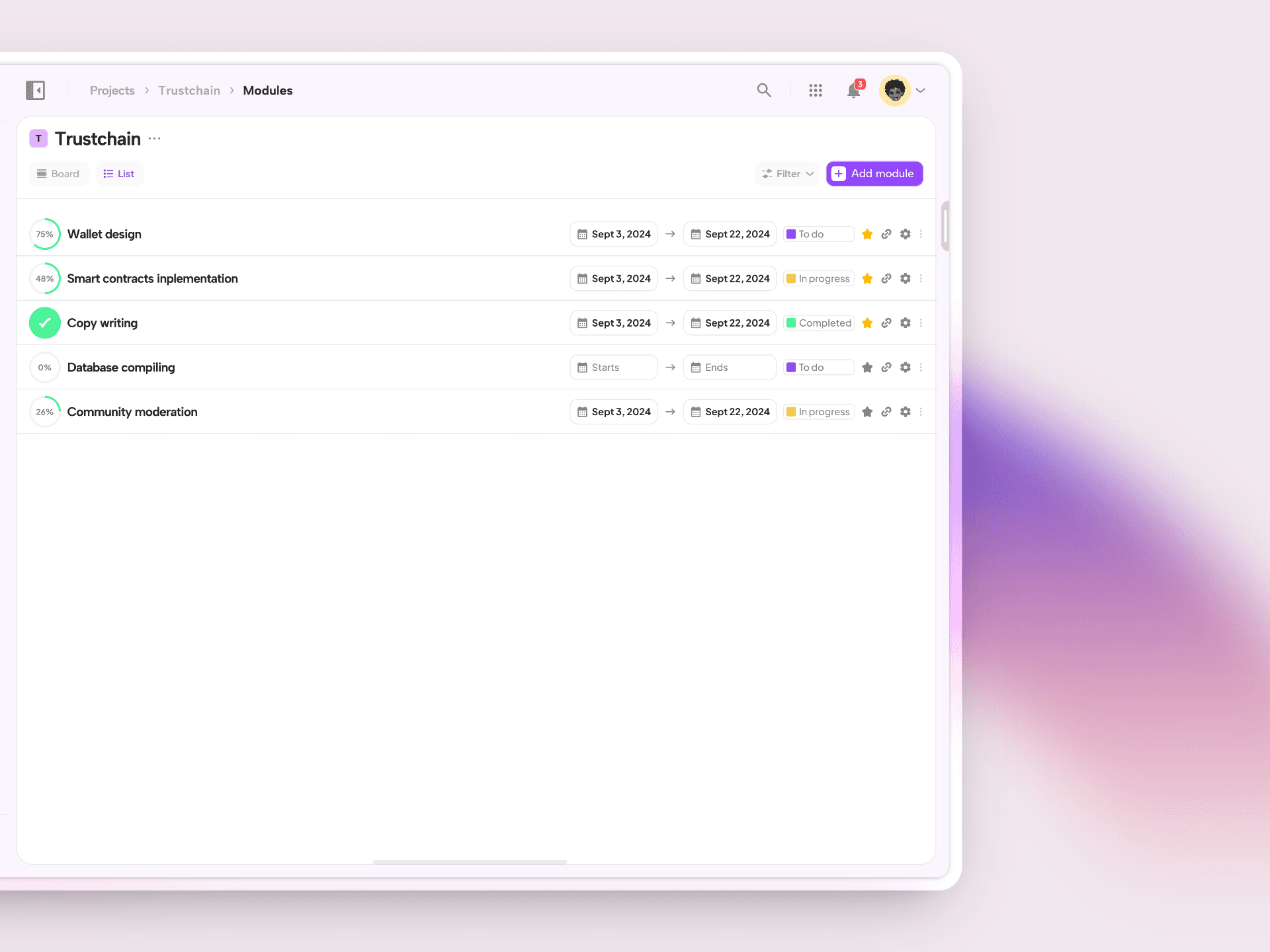Click link icon on Database compiling row

coord(886,368)
